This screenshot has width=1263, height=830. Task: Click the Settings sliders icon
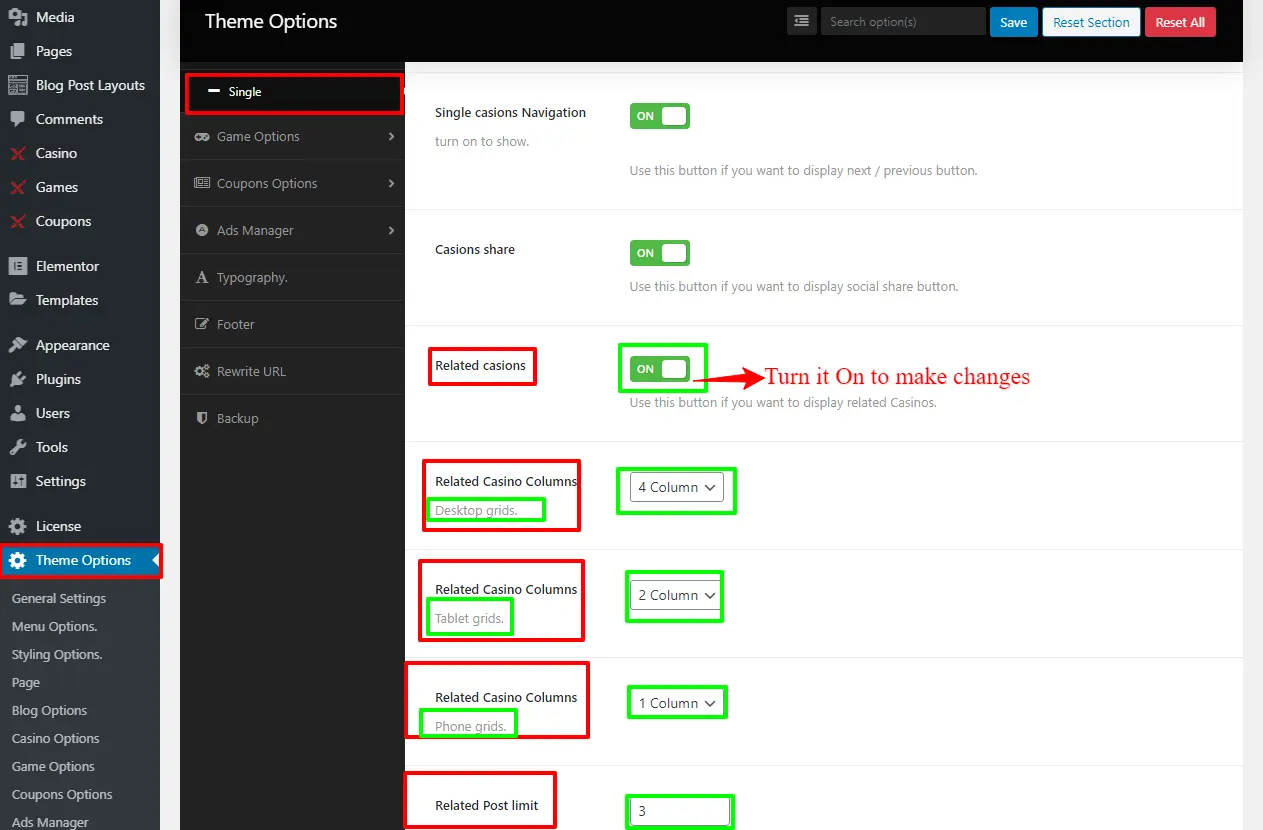pyautogui.click(x=18, y=481)
